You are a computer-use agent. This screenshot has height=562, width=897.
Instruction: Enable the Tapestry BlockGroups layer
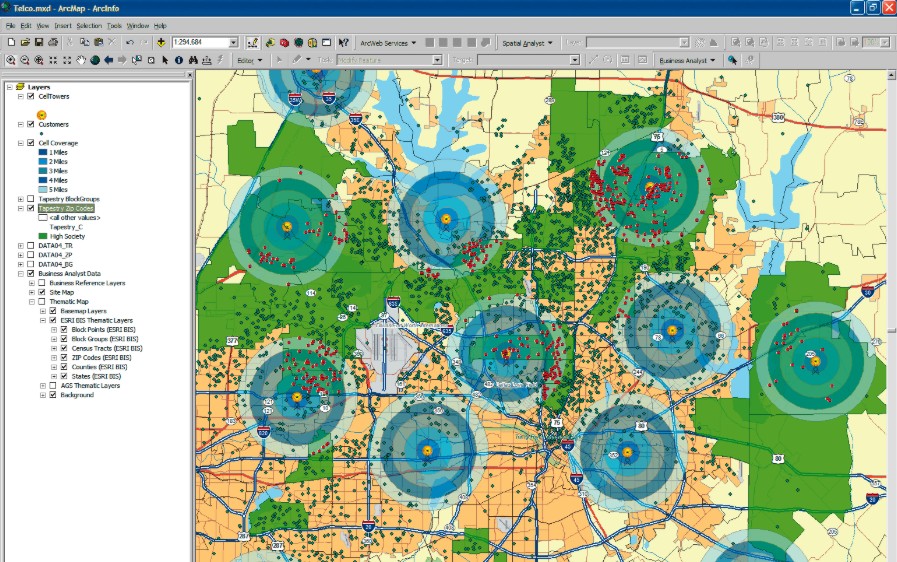31,199
